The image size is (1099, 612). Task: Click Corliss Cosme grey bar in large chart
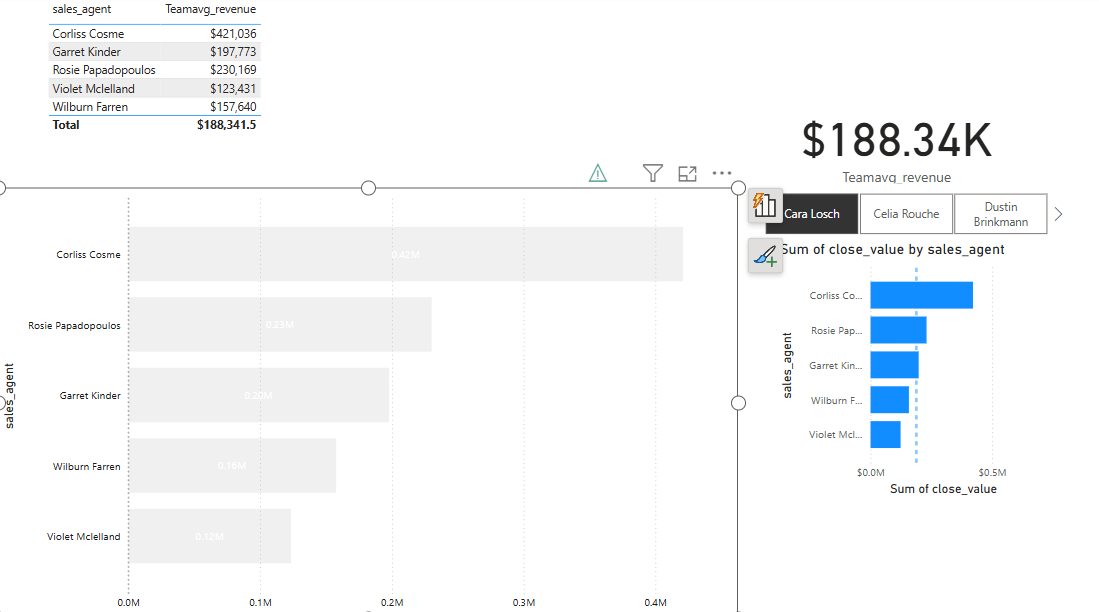pos(406,254)
